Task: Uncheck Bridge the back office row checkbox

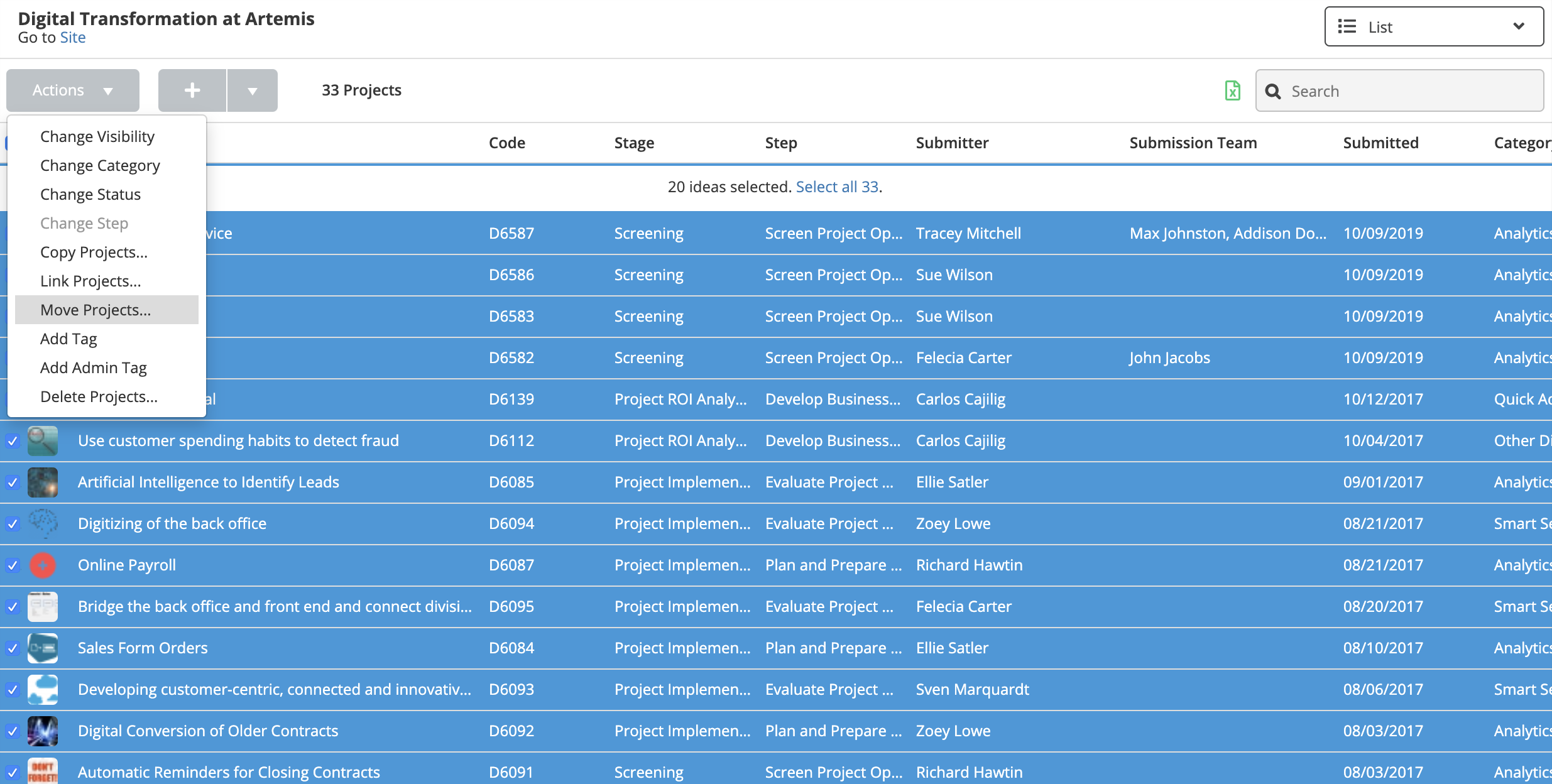Action: tap(13, 607)
